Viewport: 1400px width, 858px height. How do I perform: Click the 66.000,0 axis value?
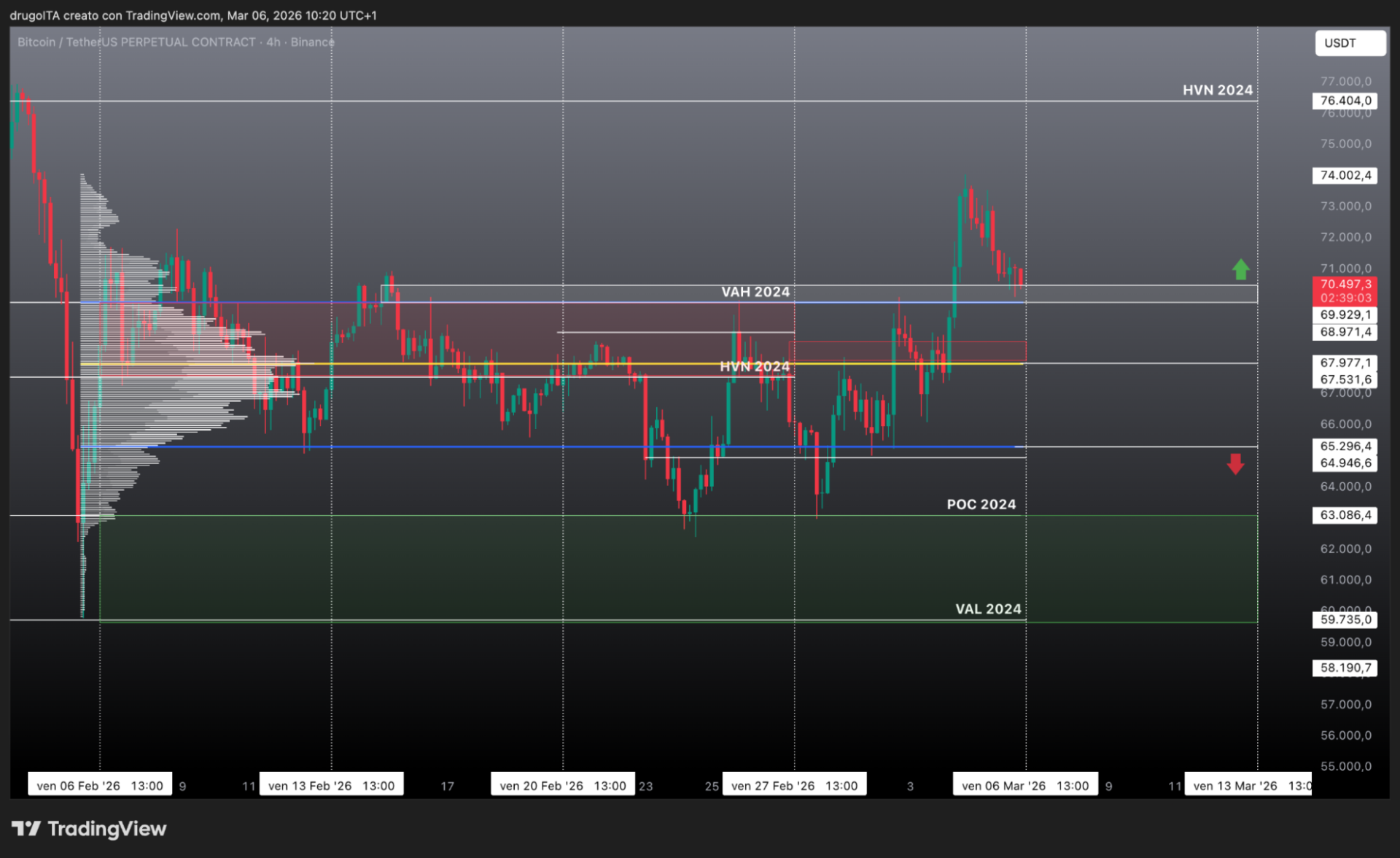click(x=1346, y=424)
